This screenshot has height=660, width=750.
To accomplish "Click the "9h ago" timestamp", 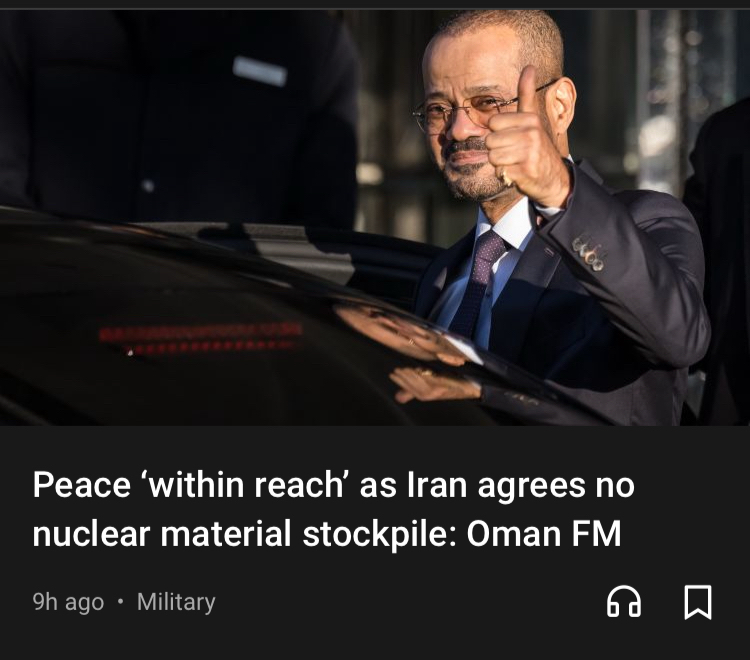I will [68, 602].
